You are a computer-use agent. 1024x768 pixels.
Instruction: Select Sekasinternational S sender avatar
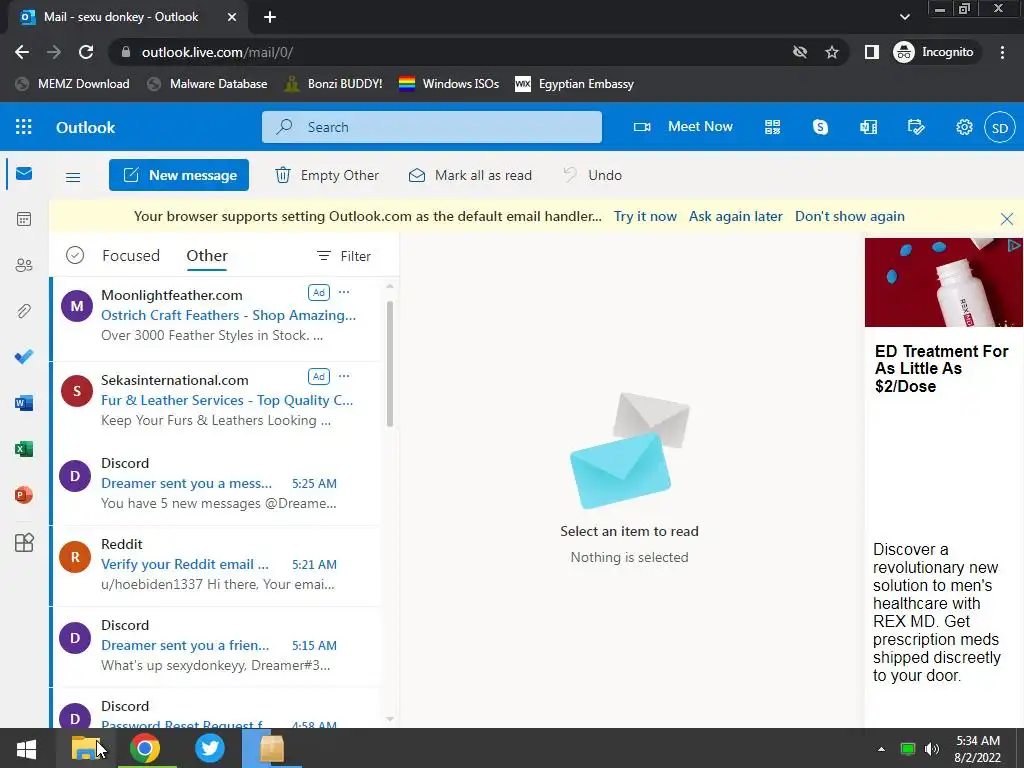point(76,391)
